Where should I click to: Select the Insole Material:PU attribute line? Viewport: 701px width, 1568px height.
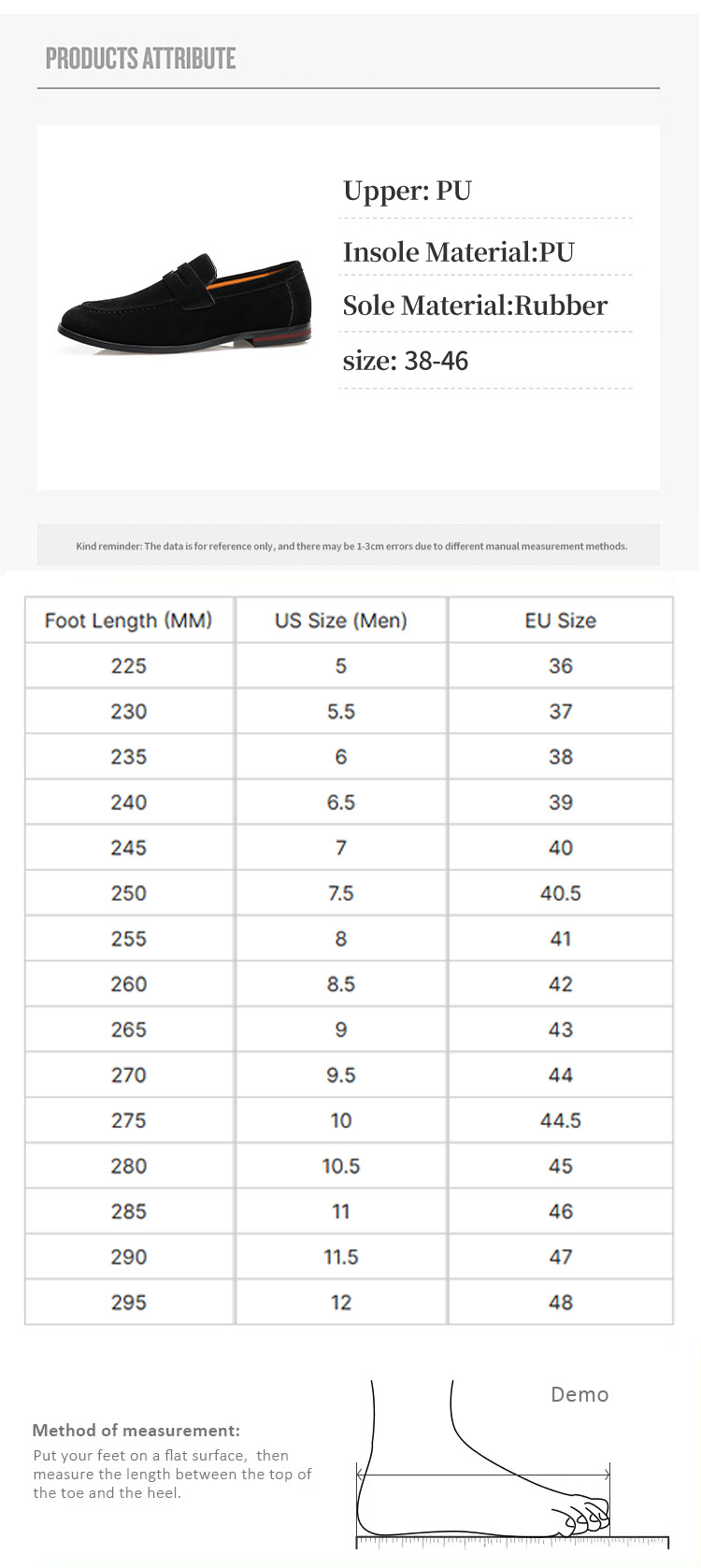[458, 252]
